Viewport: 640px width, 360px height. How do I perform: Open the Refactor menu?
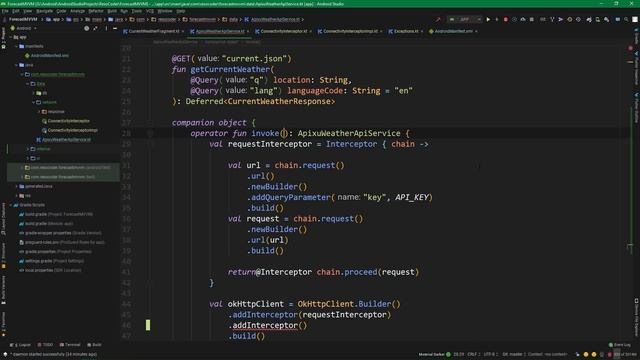click(96, 11)
